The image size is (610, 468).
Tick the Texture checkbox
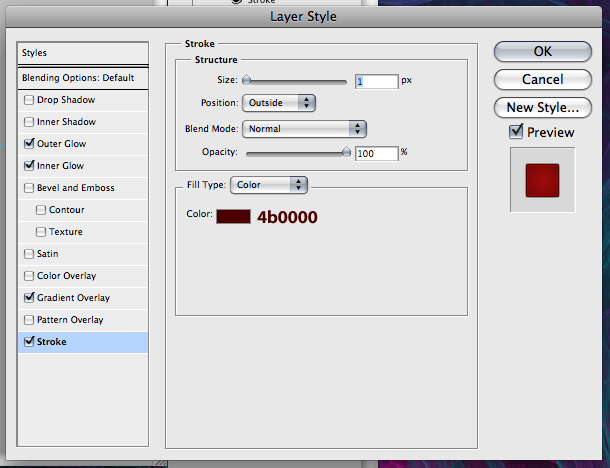point(41,232)
